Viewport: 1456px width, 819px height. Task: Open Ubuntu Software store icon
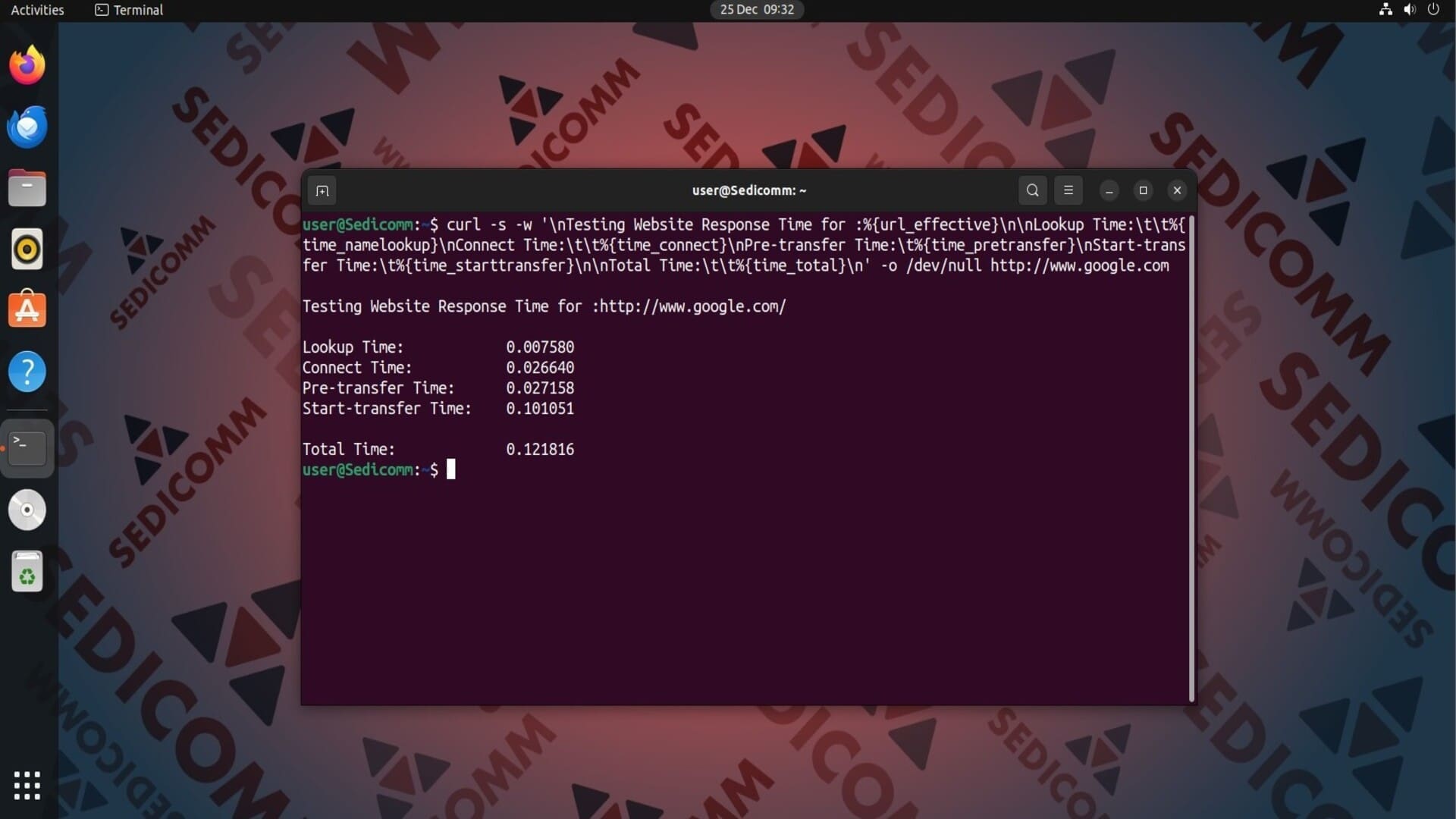click(x=27, y=310)
